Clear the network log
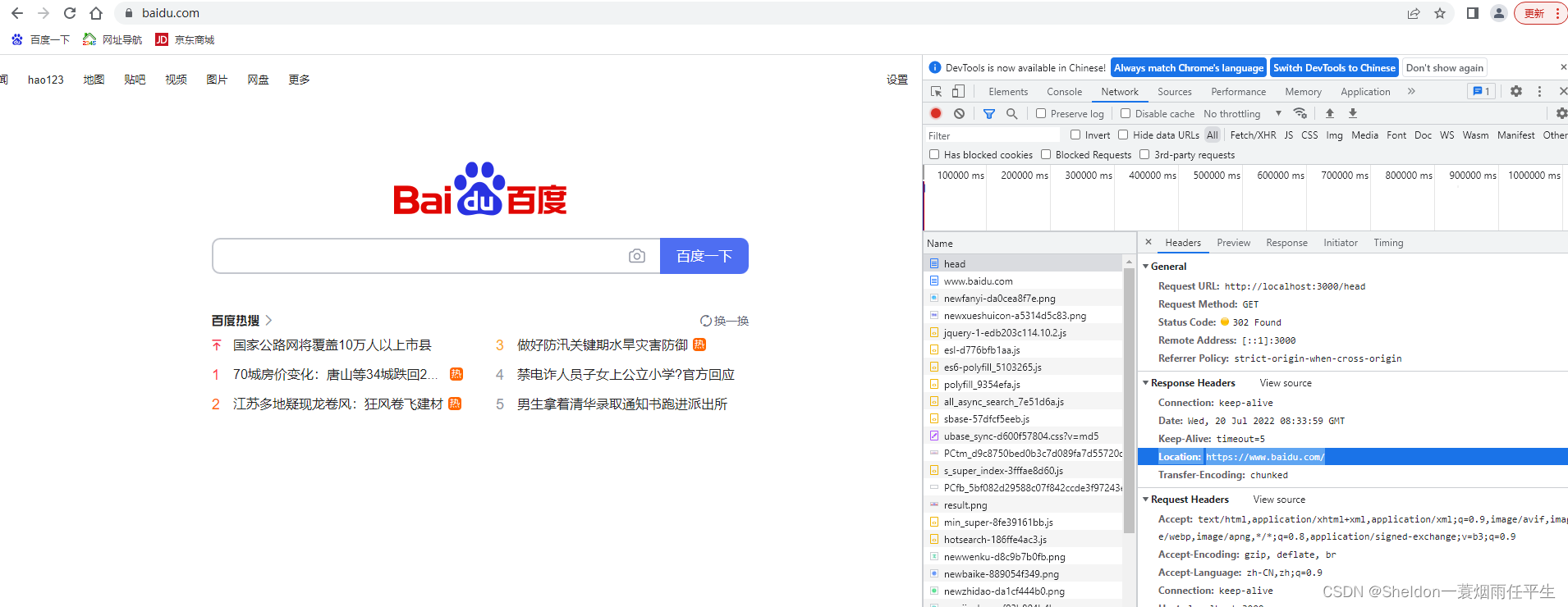1568x607 pixels. point(959,113)
